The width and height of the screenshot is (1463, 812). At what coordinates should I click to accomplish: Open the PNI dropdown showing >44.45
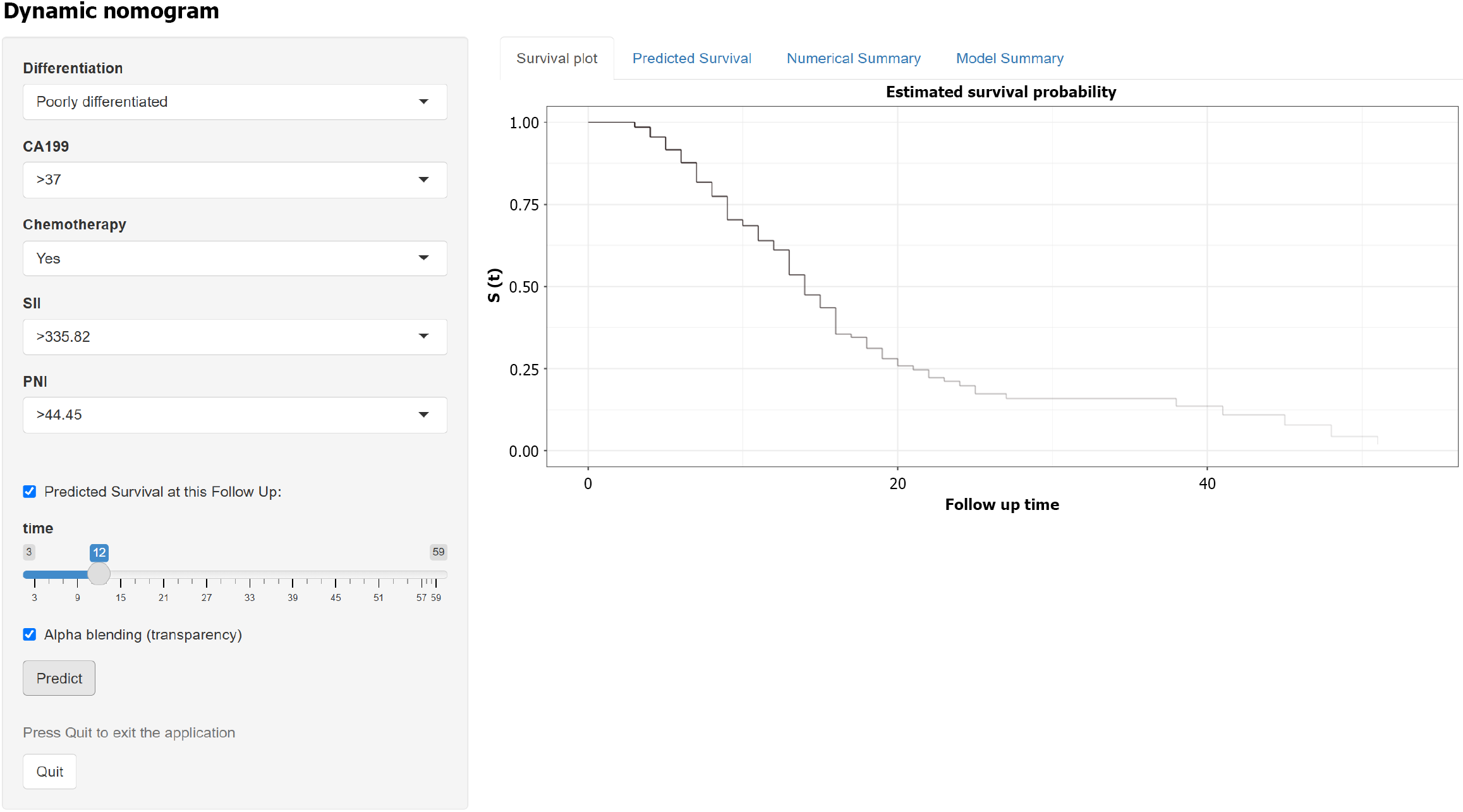pyautogui.click(x=234, y=415)
